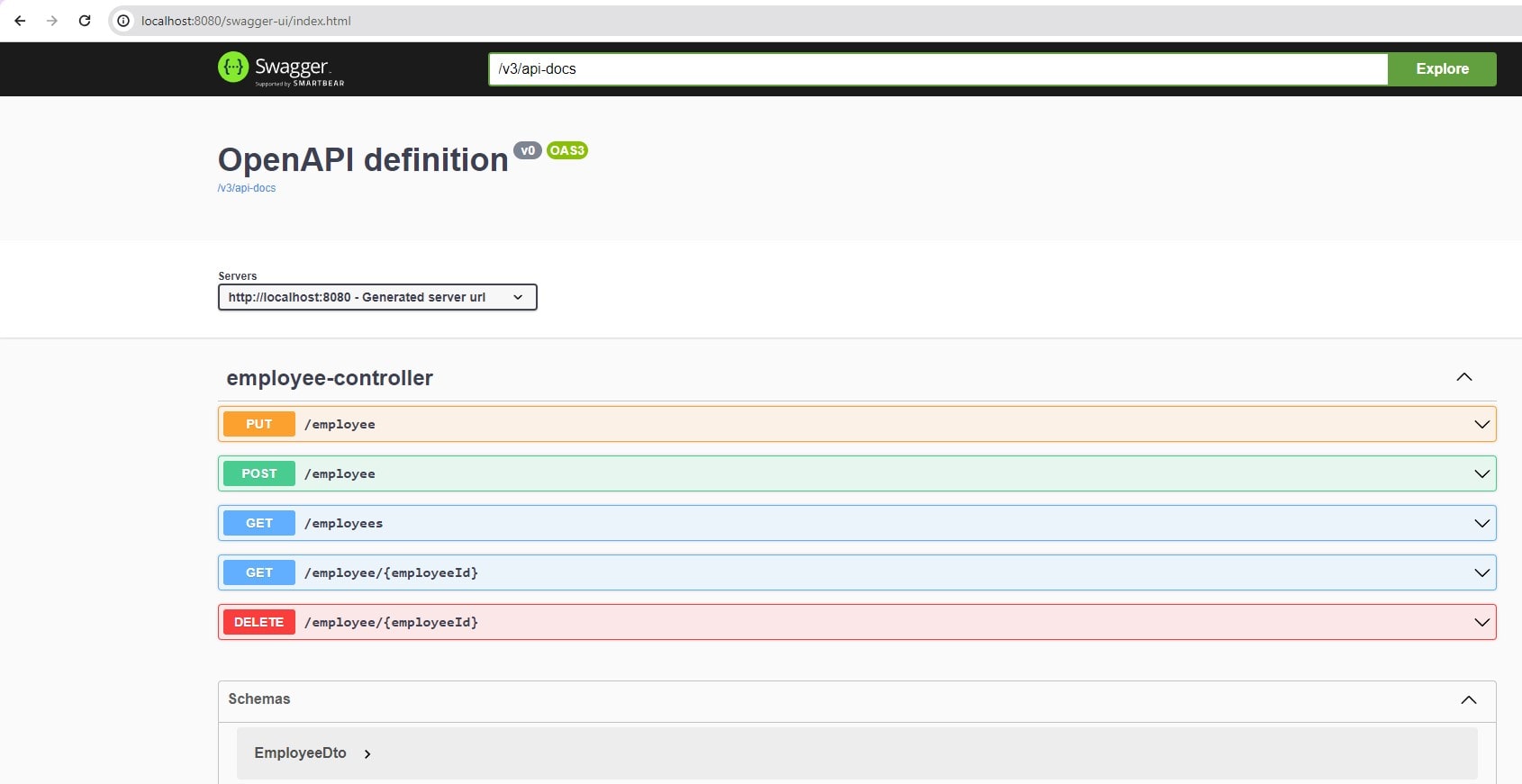Screen dimensions: 1522x784
Task: Open the /v3/api-docs link under the title
Action: (x=247, y=188)
